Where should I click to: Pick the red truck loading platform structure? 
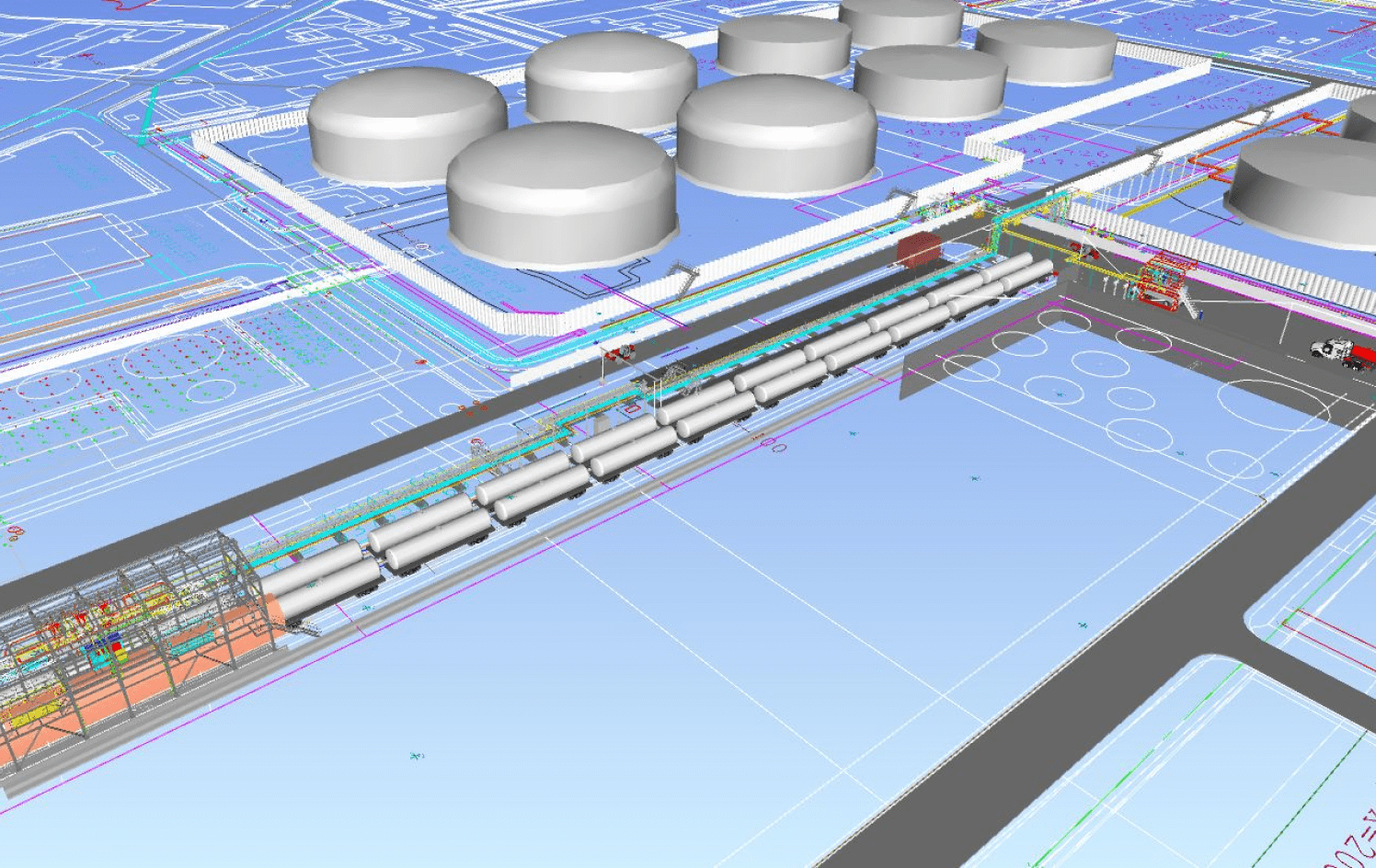[1162, 279]
